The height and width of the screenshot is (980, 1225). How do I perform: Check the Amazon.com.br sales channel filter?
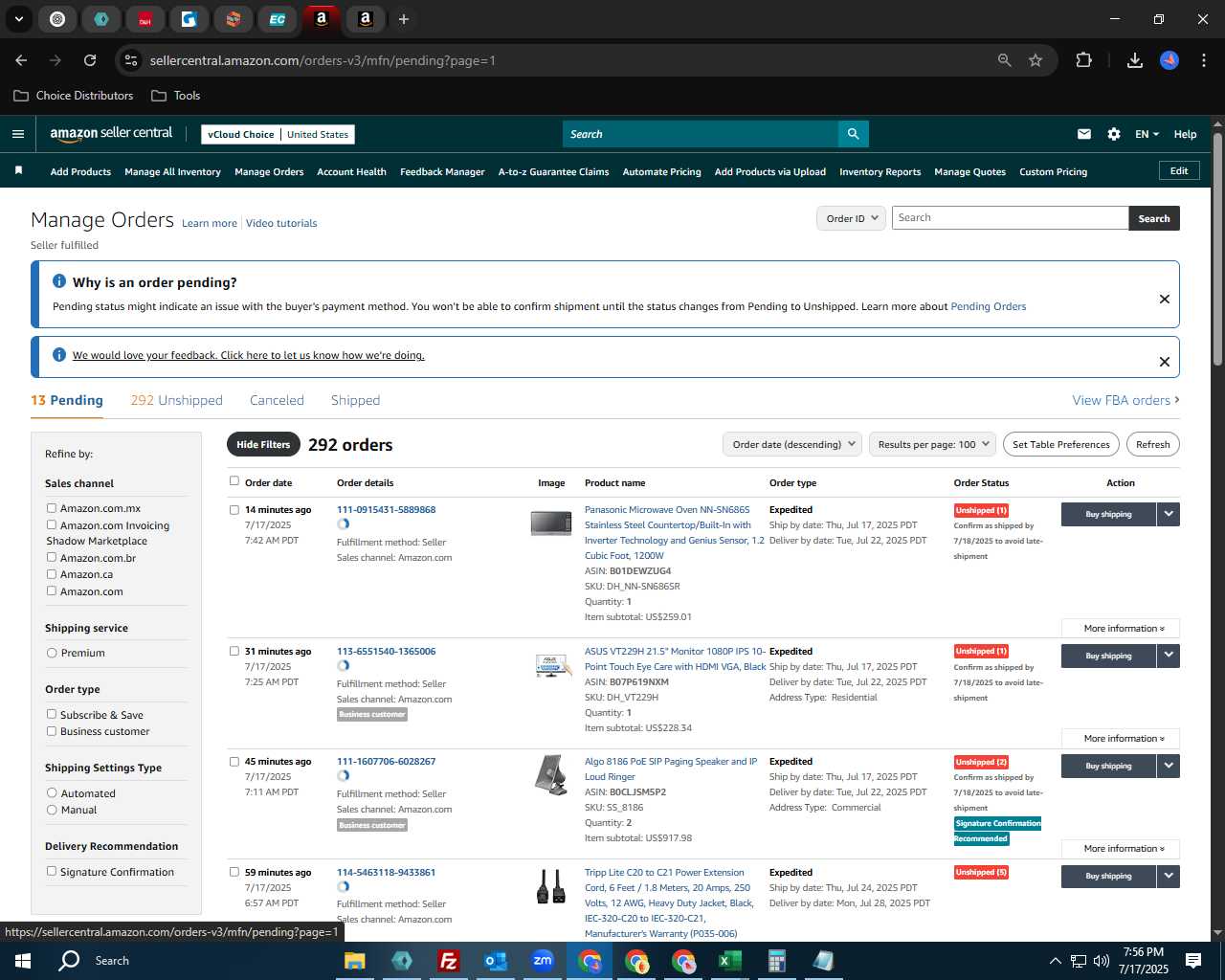52,557
